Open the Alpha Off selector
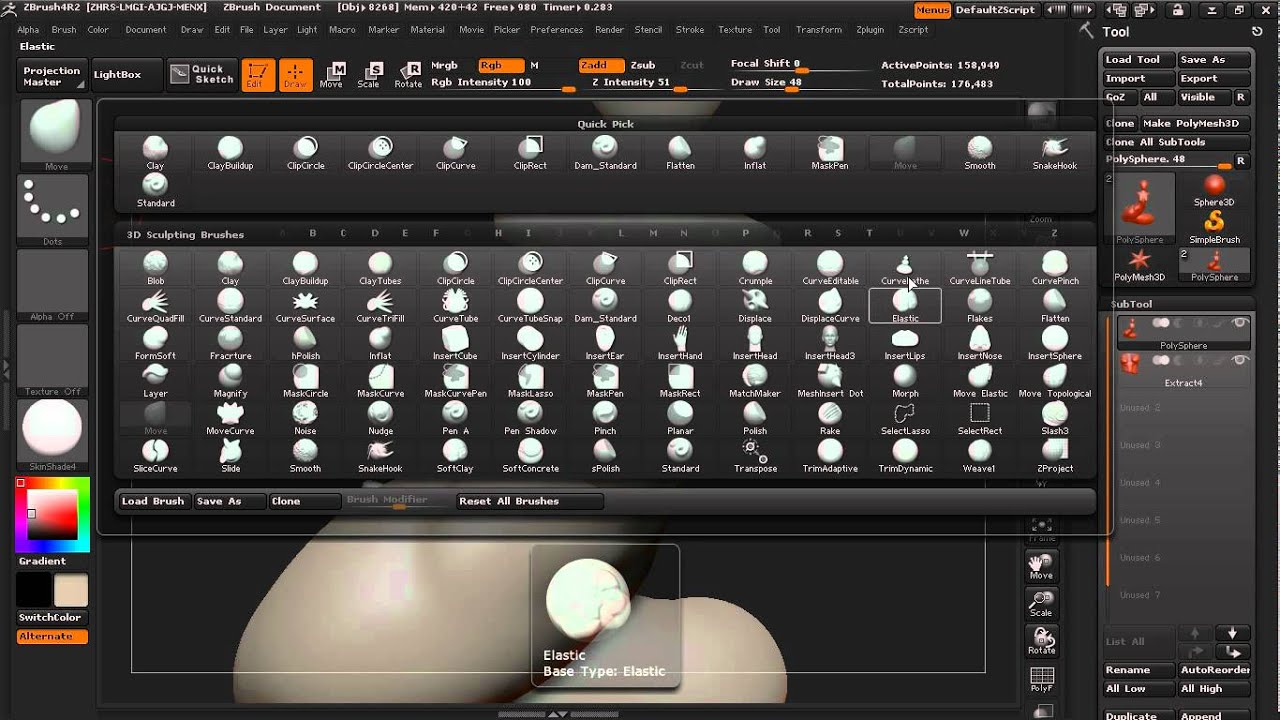 click(53, 285)
